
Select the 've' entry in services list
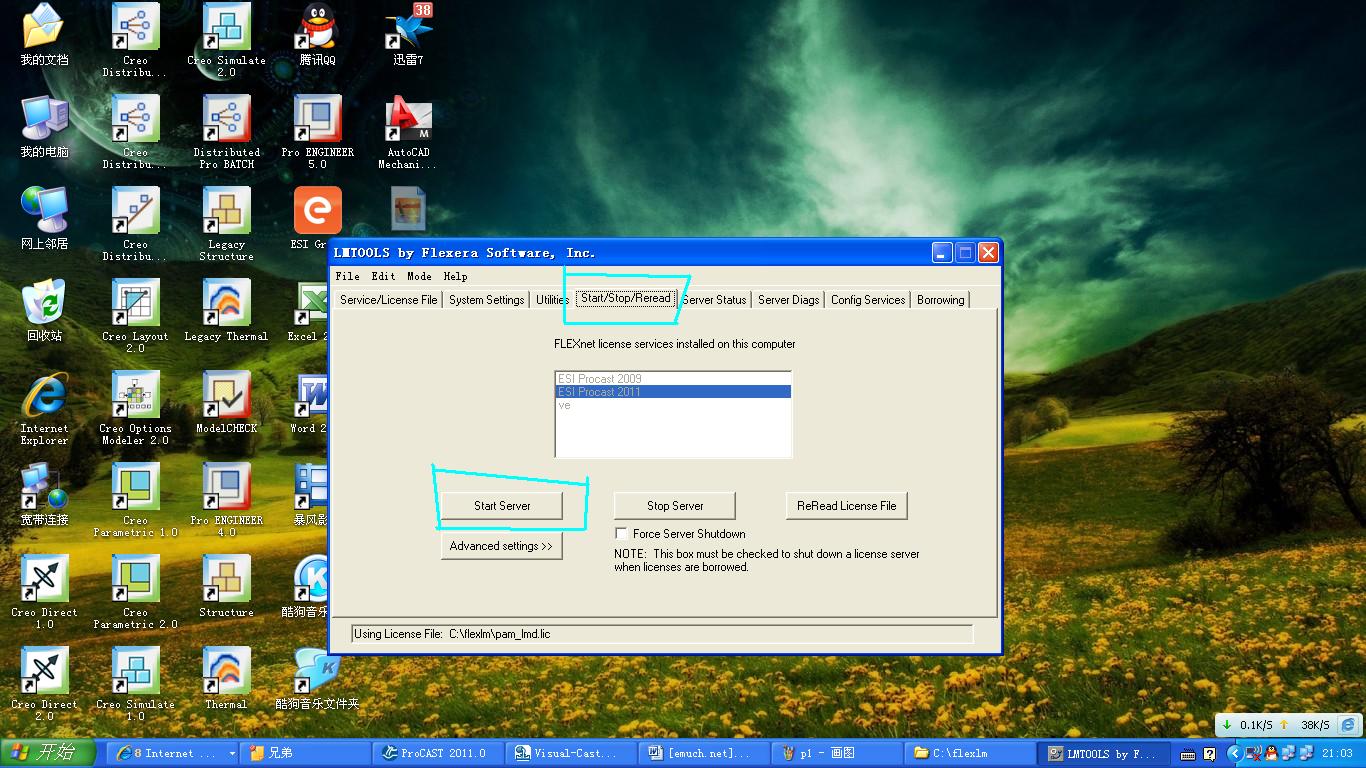(x=673, y=405)
